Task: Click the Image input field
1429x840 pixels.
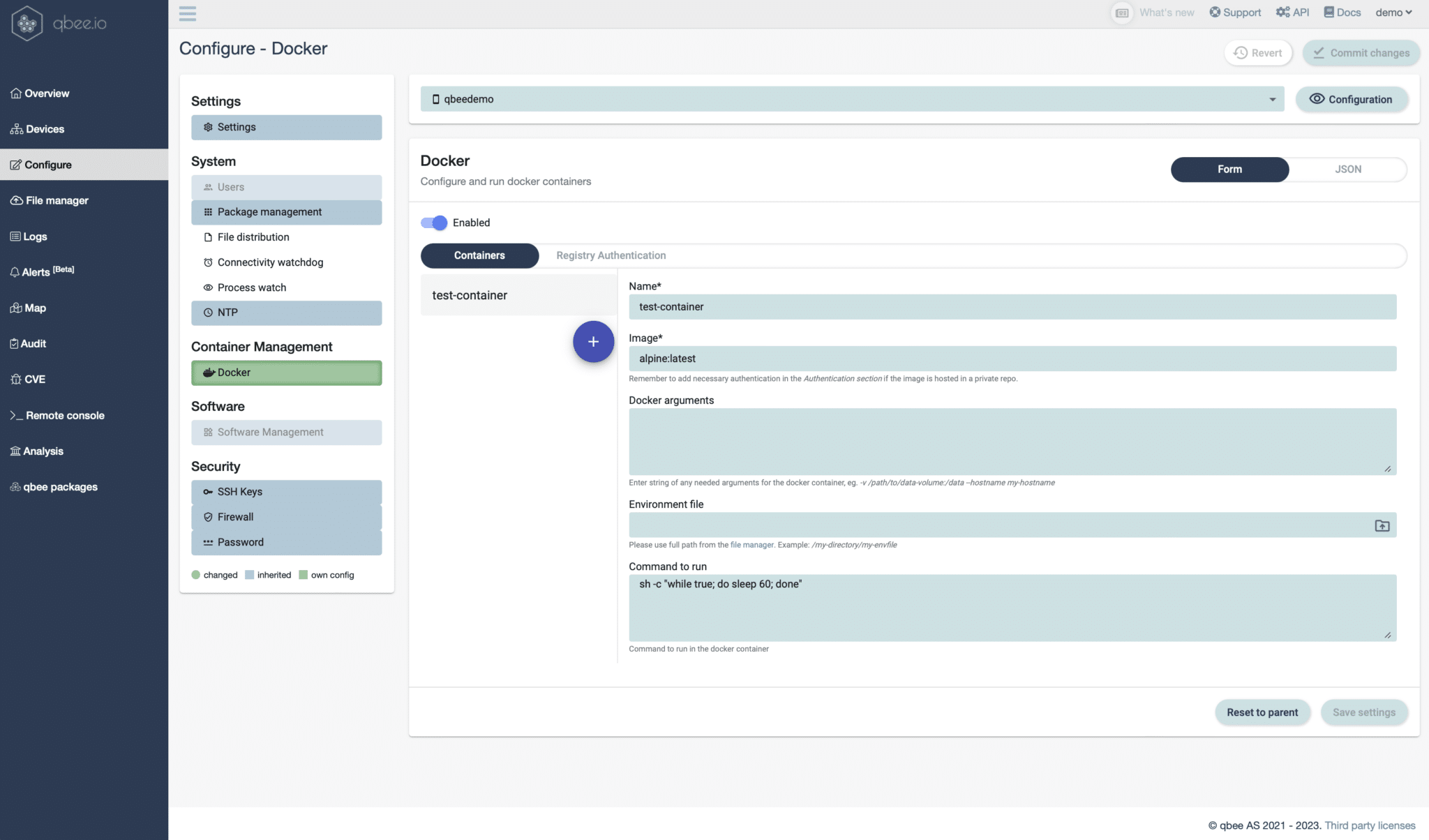Action: click(x=1012, y=359)
